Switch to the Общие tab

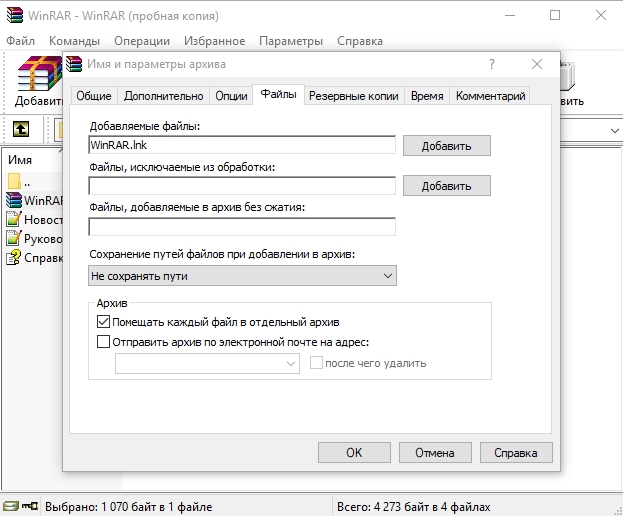coord(94,96)
